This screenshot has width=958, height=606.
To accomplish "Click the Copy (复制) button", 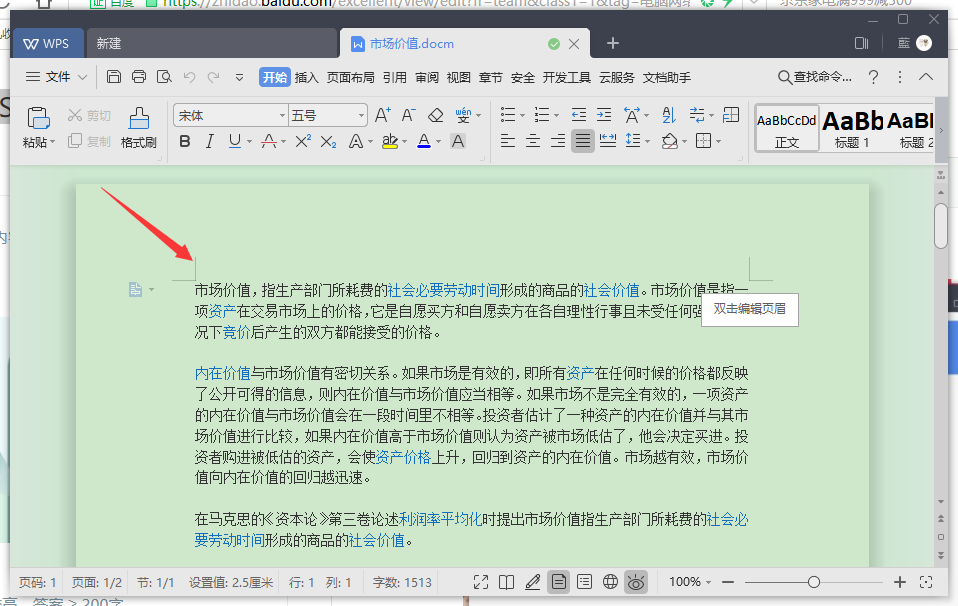I will 89,141.
